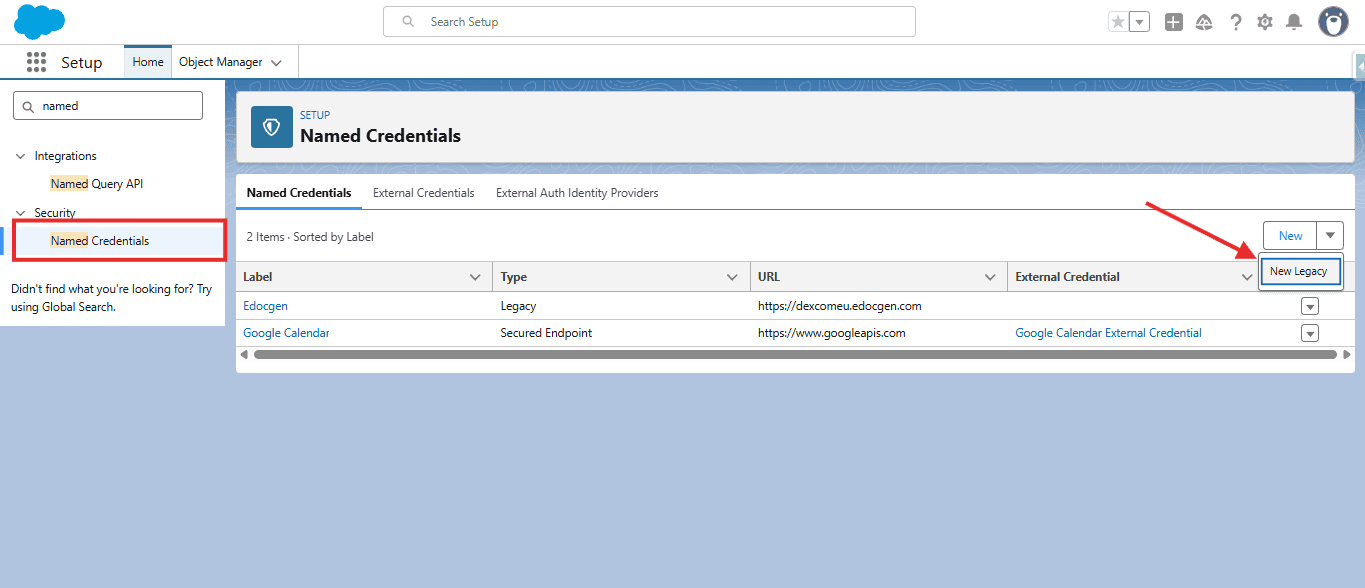
Task: Open the setup gear icon
Action: pos(1265,22)
